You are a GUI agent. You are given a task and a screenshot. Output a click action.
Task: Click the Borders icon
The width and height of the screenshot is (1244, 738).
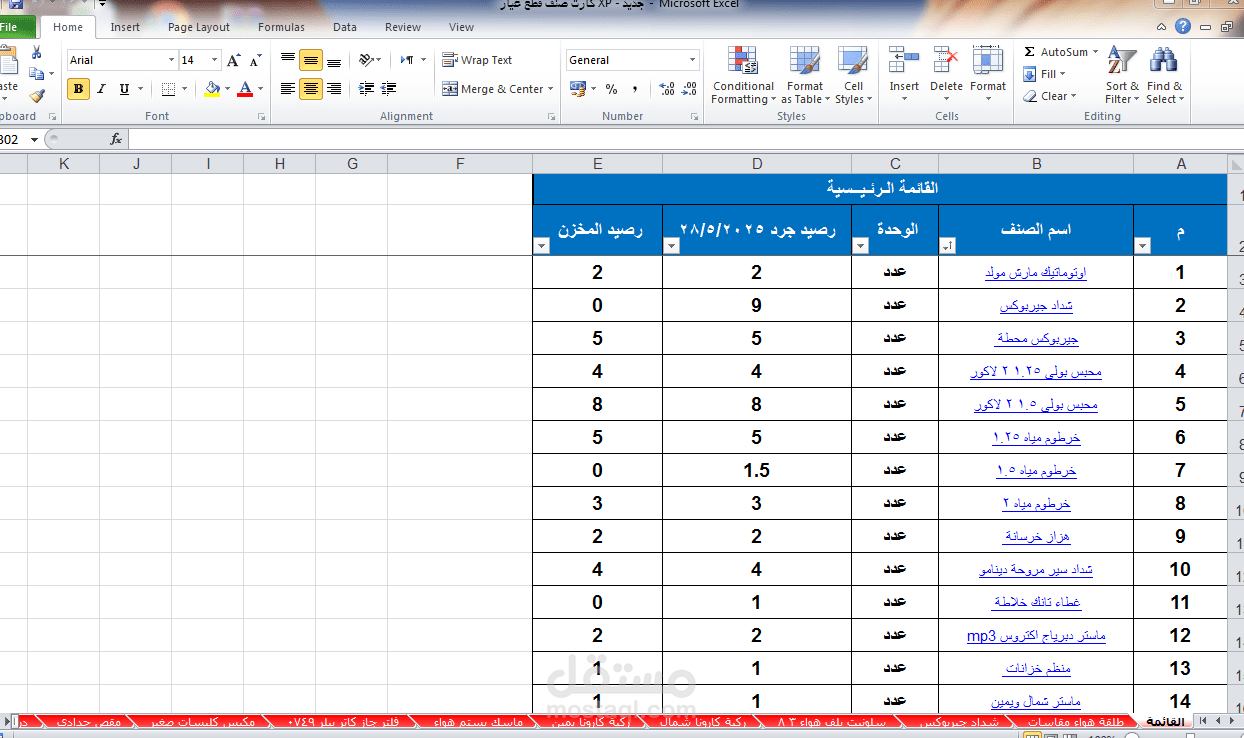point(168,89)
